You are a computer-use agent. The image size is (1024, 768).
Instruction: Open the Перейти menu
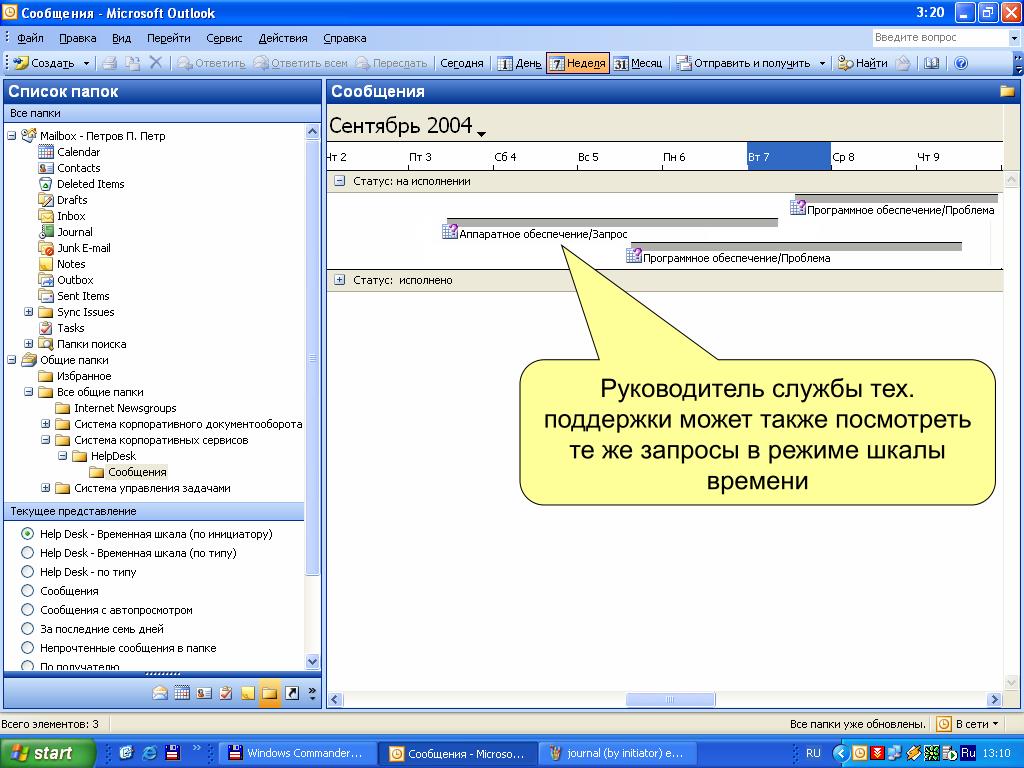(168, 38)
